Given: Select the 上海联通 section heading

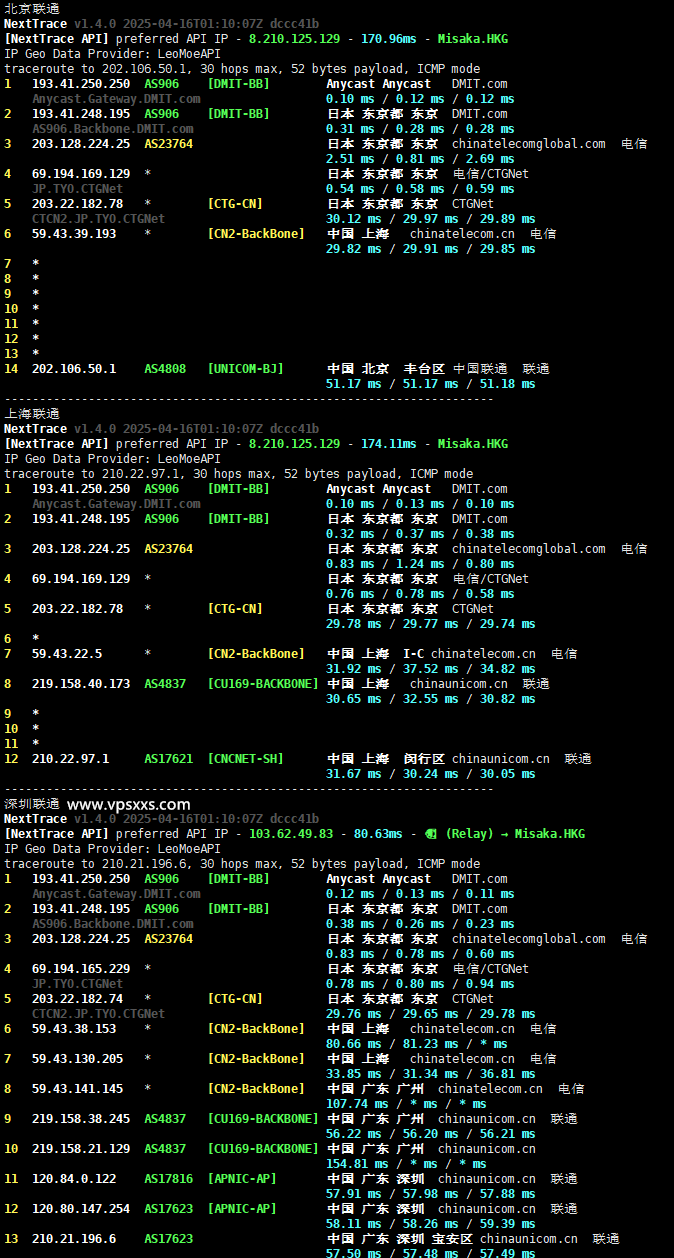Looking at the screenshot, I should pyautogui.click(x=32, y=413).
